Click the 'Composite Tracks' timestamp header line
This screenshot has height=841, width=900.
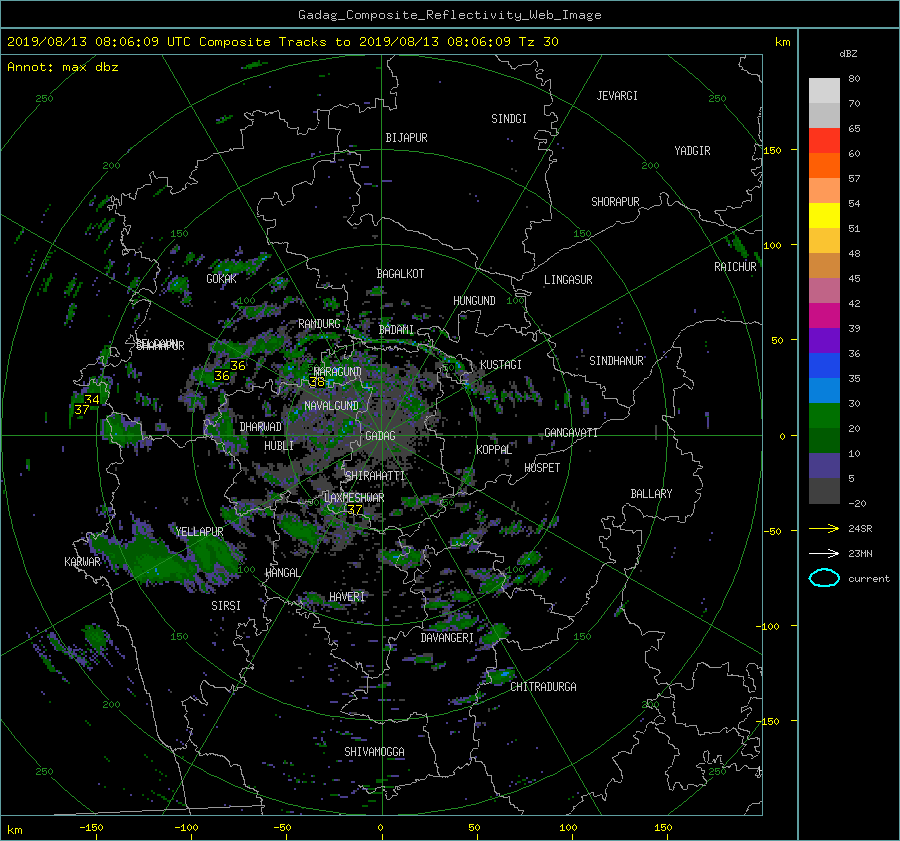(x=282, y=42)
